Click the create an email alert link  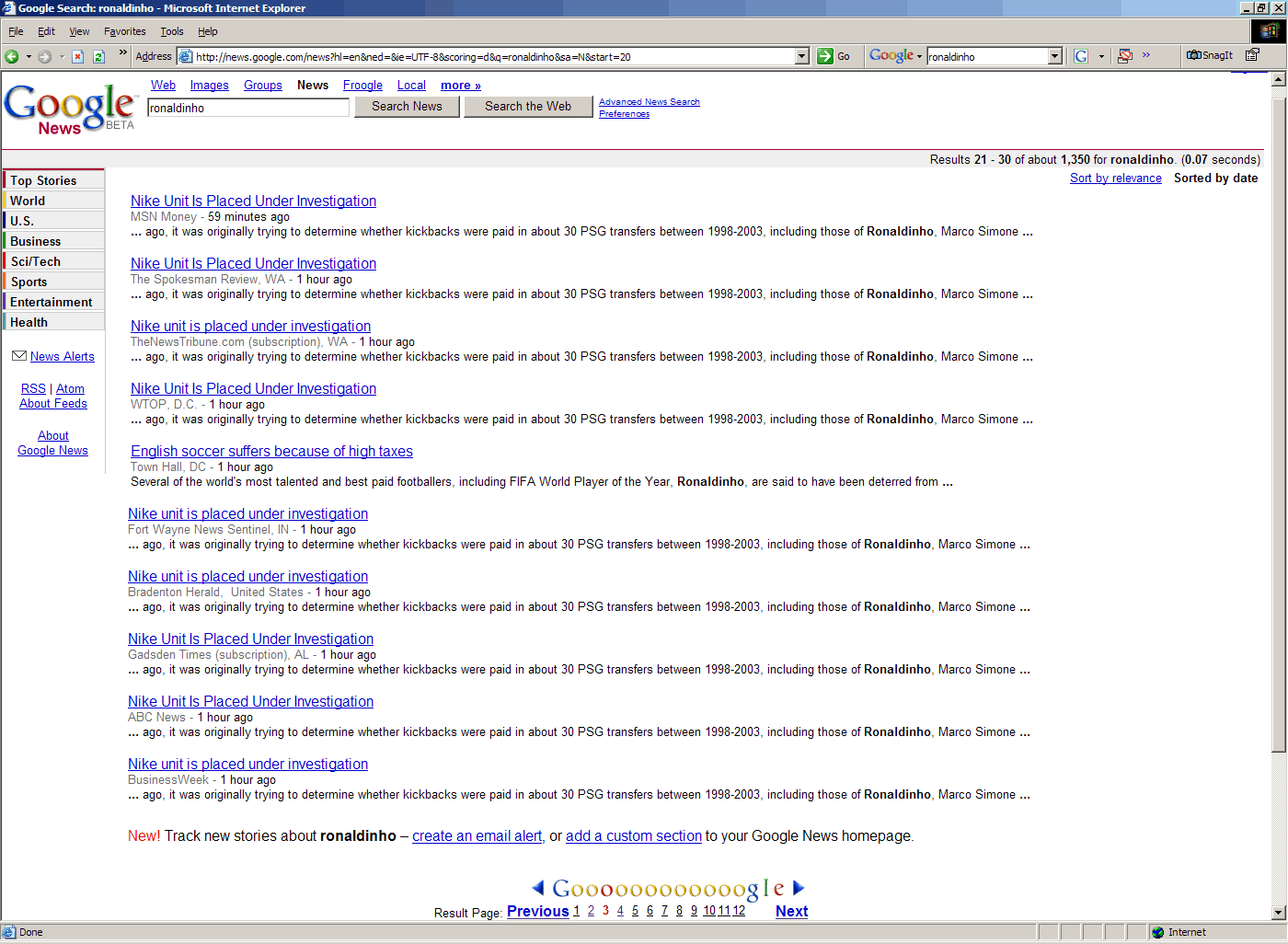pyautogui.click(x=477, y=836)
